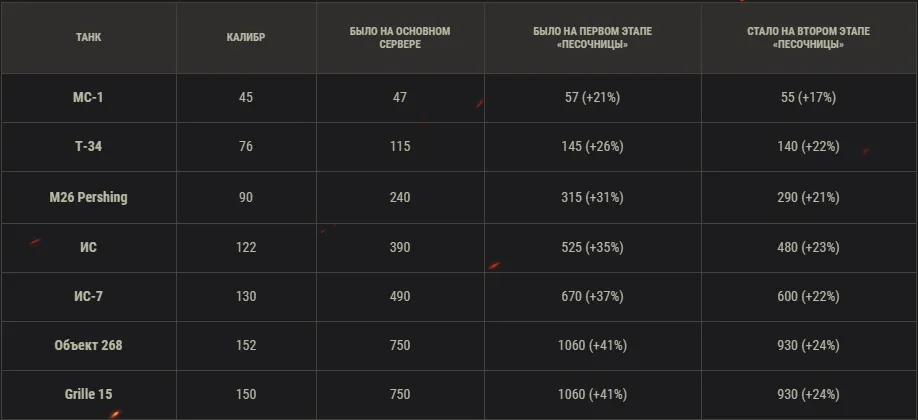
Task: Click the 57 (+21%) value cell
Action: [592, 97]
